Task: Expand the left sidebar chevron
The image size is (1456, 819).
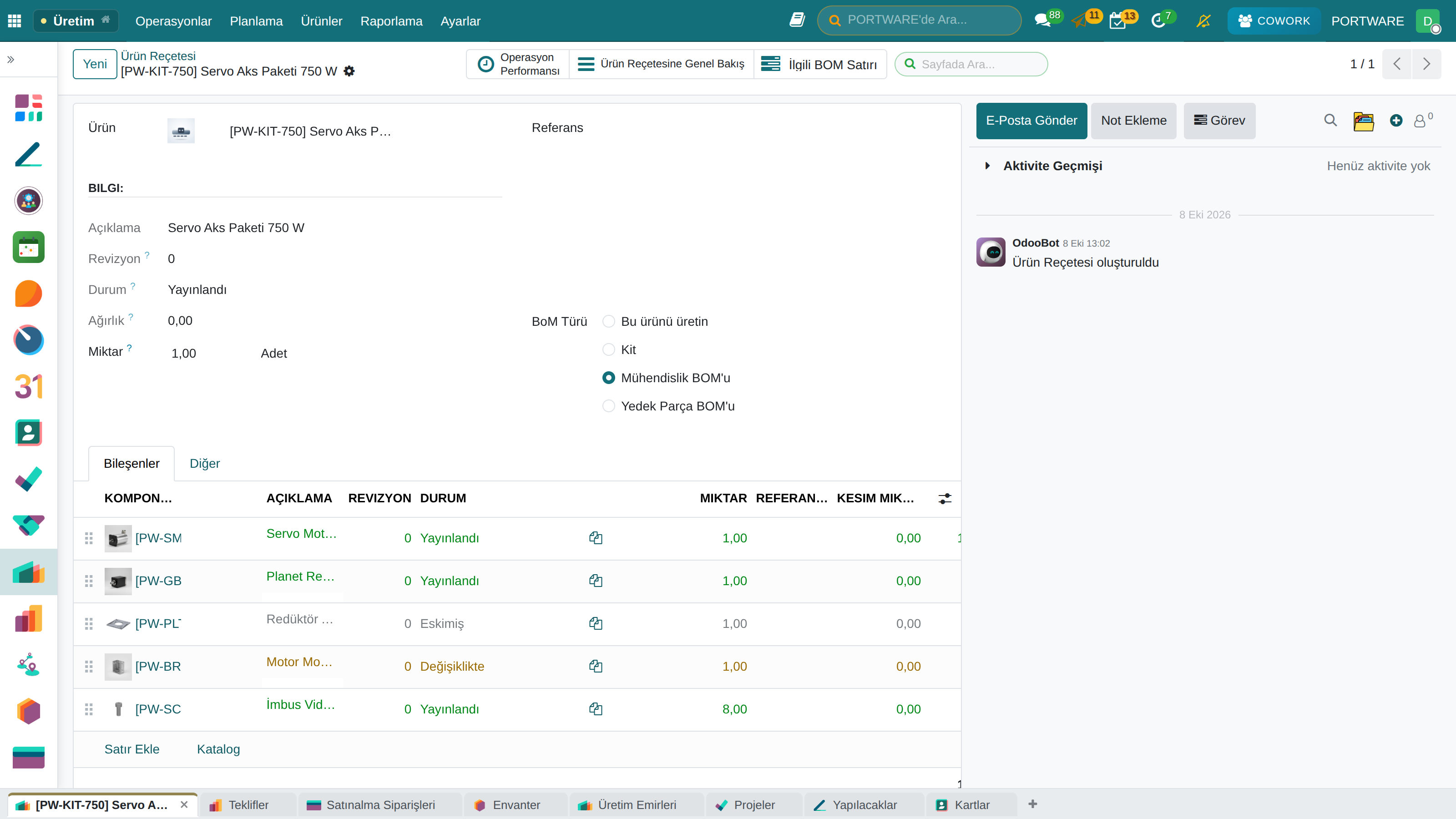Action: pos(11,59)
